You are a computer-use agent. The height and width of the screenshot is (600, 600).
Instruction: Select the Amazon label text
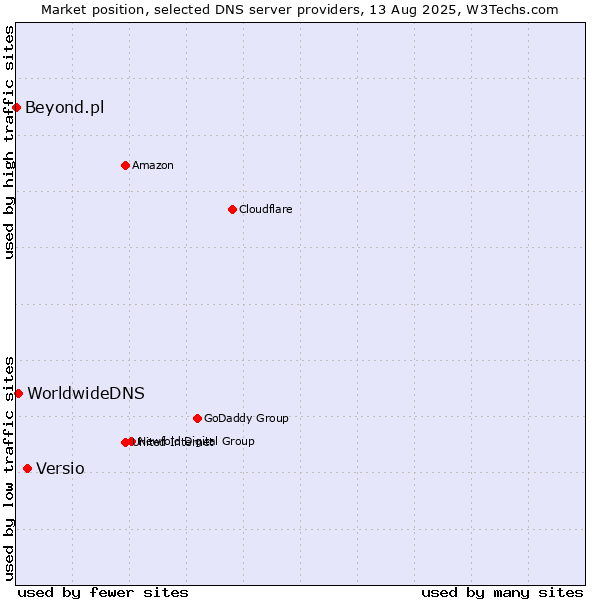click(x=153, y=165)
